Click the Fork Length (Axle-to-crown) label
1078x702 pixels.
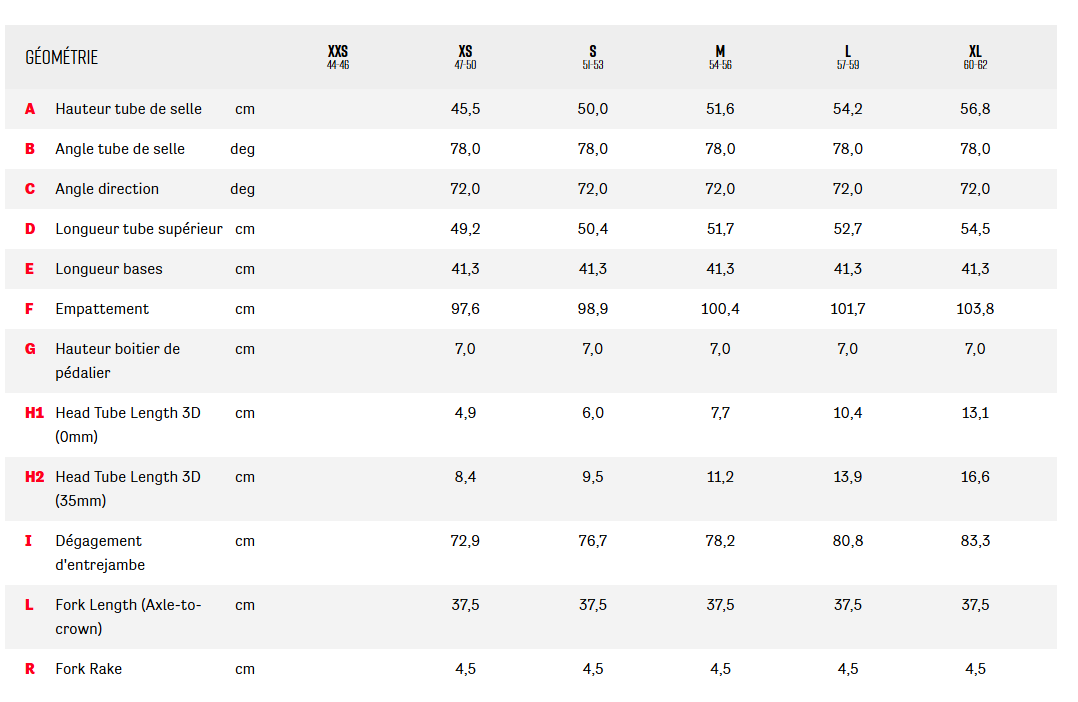[x=128, y=616]
